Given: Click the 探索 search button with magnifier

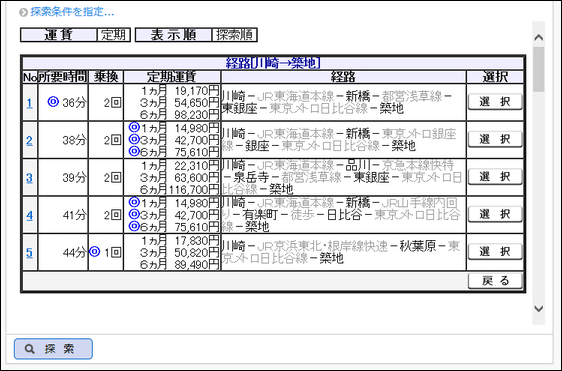Looking at the screenshot, I should coord(53,349).
